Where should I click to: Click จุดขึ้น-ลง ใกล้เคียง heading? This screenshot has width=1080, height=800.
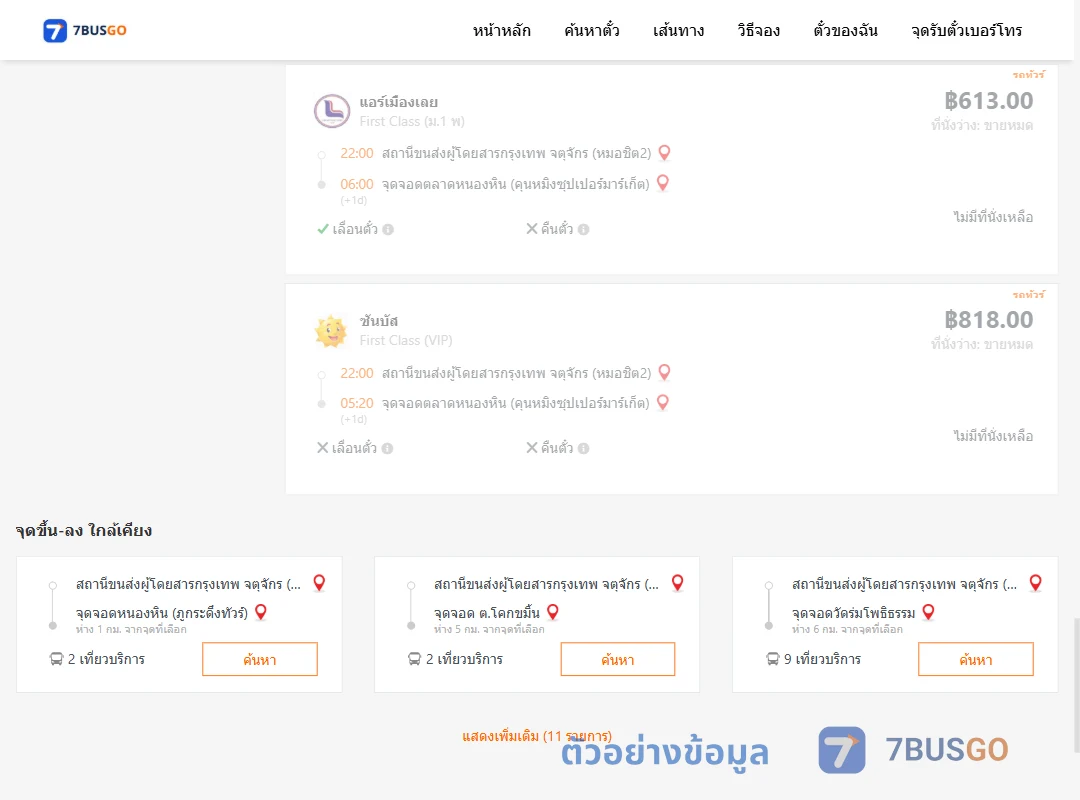tap(83, 531)
